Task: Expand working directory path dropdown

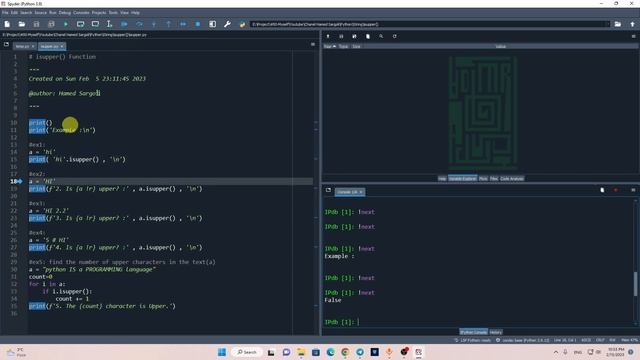Action: tap(607, 24)
